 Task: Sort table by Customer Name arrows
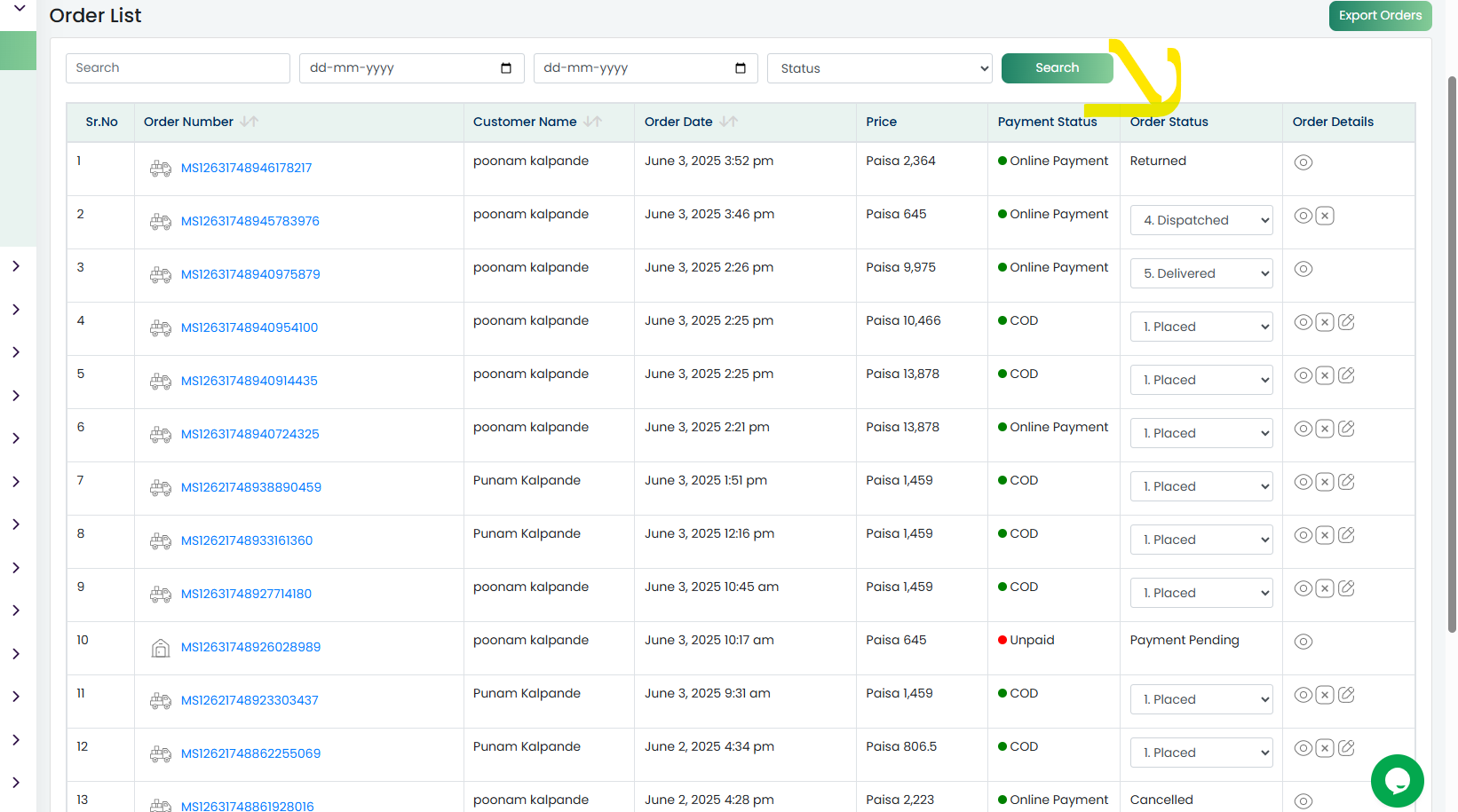(x=593, y=122)
